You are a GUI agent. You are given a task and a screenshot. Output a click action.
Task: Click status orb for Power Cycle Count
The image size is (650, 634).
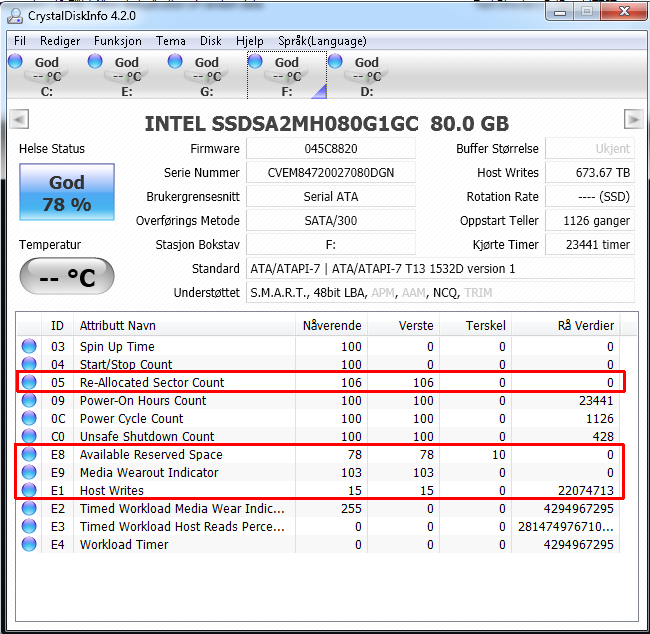click(x=29, y=418)
